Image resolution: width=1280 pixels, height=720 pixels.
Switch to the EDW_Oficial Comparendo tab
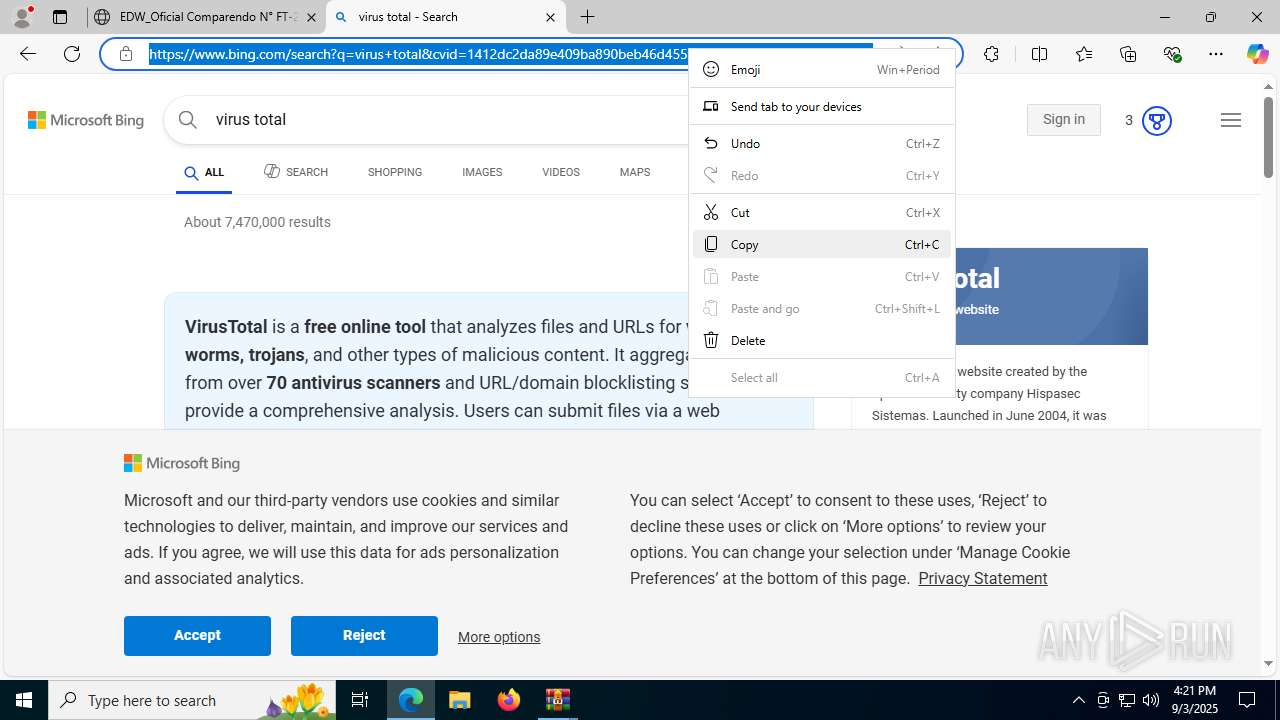tap(206, 17)
